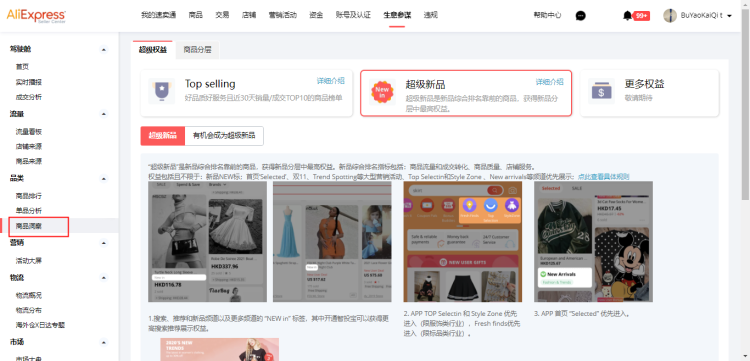This screenshot has width=750, height=361.
Task: Open 单品分析 in sidebar
Action: tap(29, 211)
